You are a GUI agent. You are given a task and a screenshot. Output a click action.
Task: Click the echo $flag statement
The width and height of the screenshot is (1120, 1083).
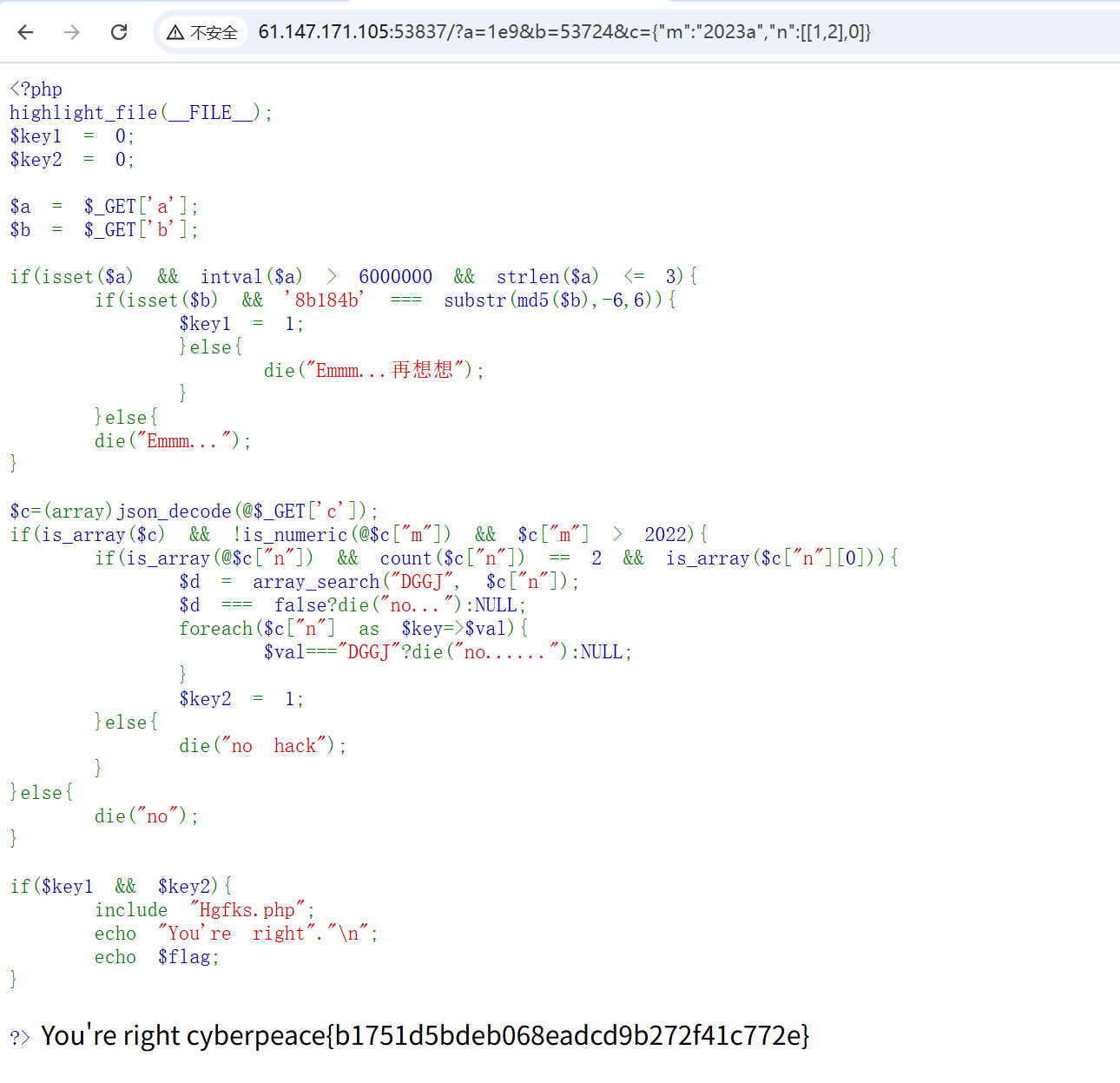pyautogui.click(x=156, y=956)
